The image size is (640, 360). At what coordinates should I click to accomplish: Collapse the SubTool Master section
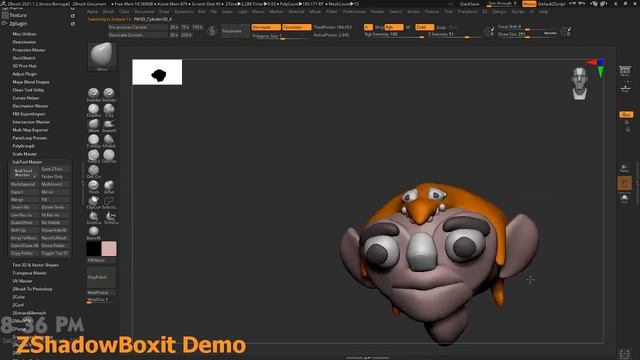pos(27,162)
